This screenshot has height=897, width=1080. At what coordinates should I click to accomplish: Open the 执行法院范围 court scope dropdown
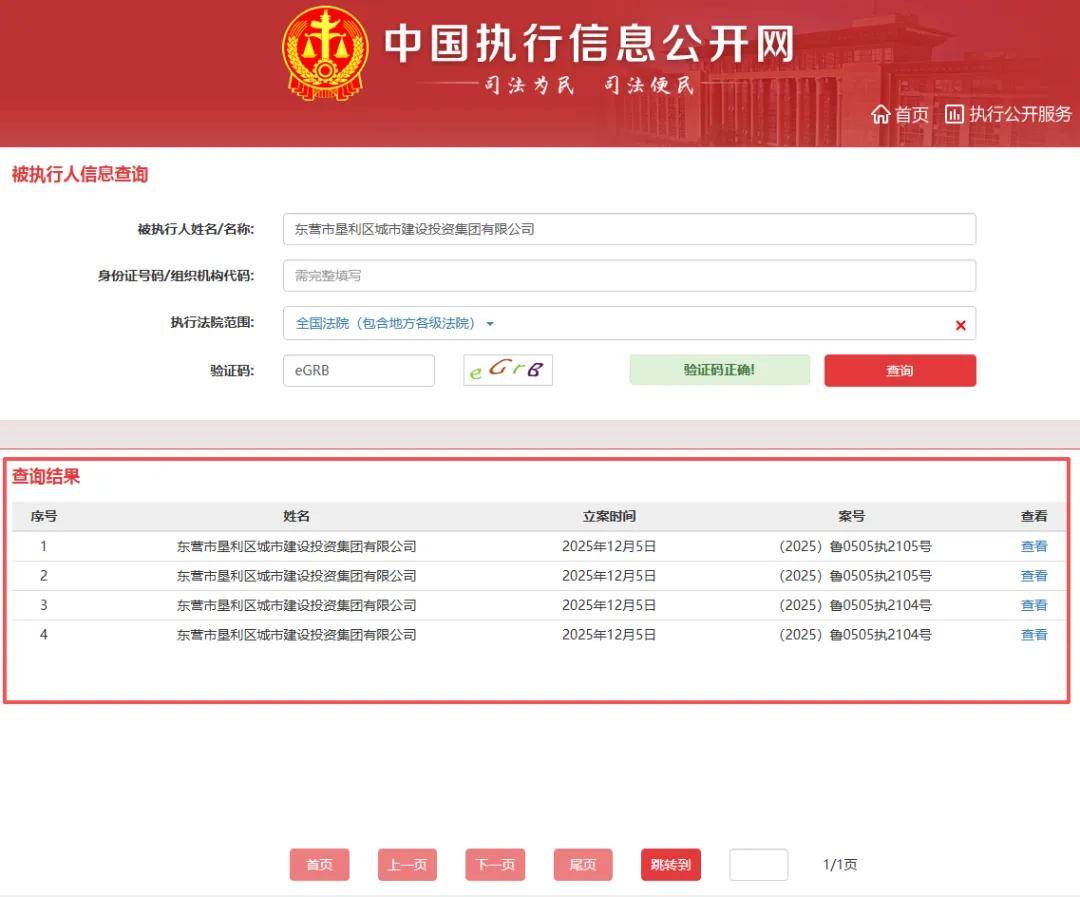point(490,323)
